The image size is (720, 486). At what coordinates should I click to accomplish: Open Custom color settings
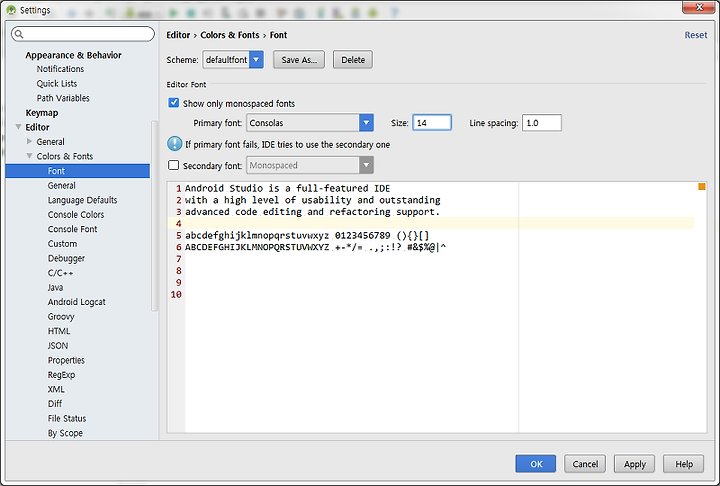[62, 244]
